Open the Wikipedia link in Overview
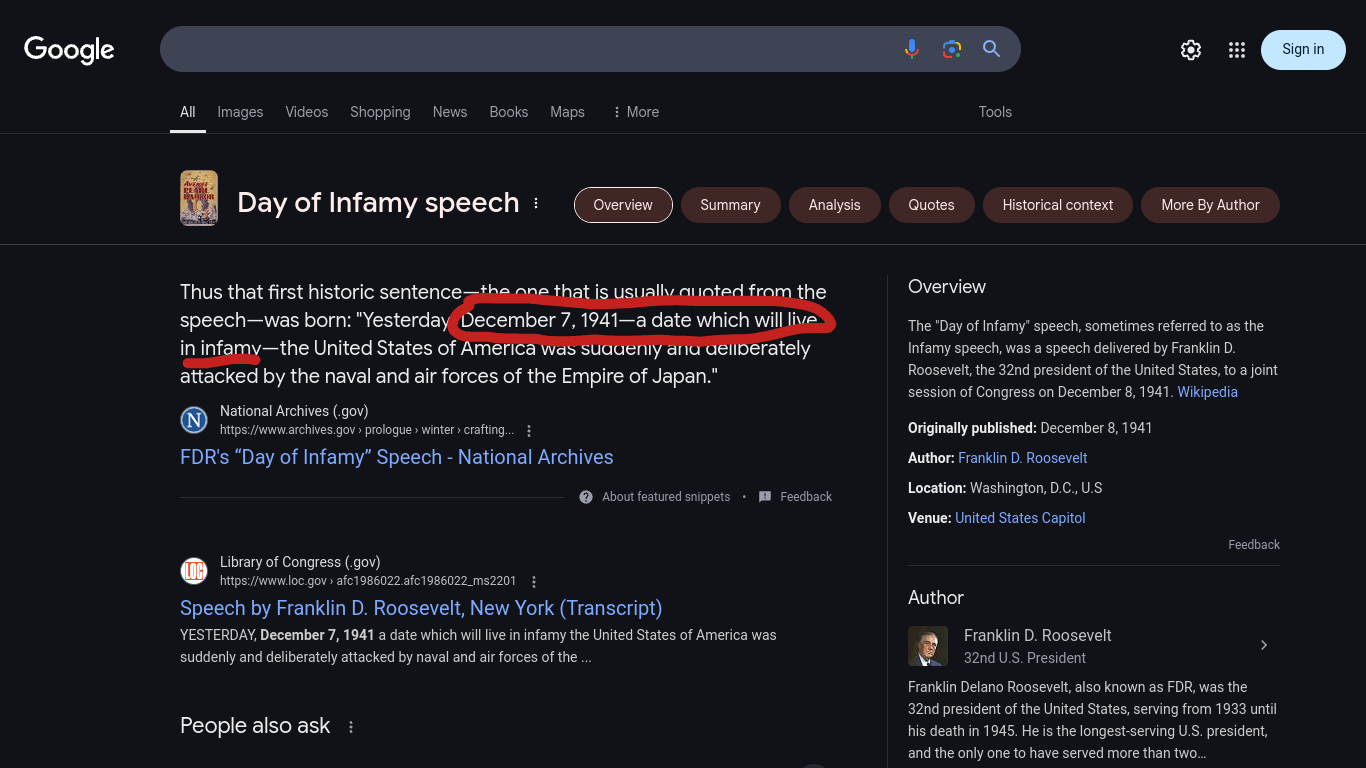This screenshot has width=1366, height=768. pos(1207,392)
